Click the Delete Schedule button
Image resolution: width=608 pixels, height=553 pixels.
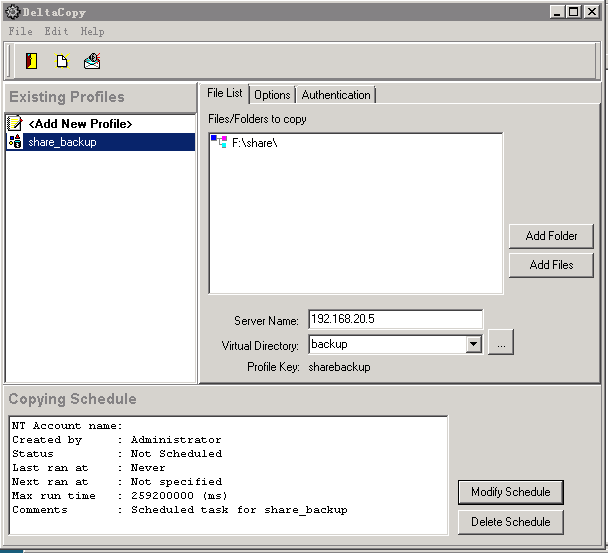510,521
